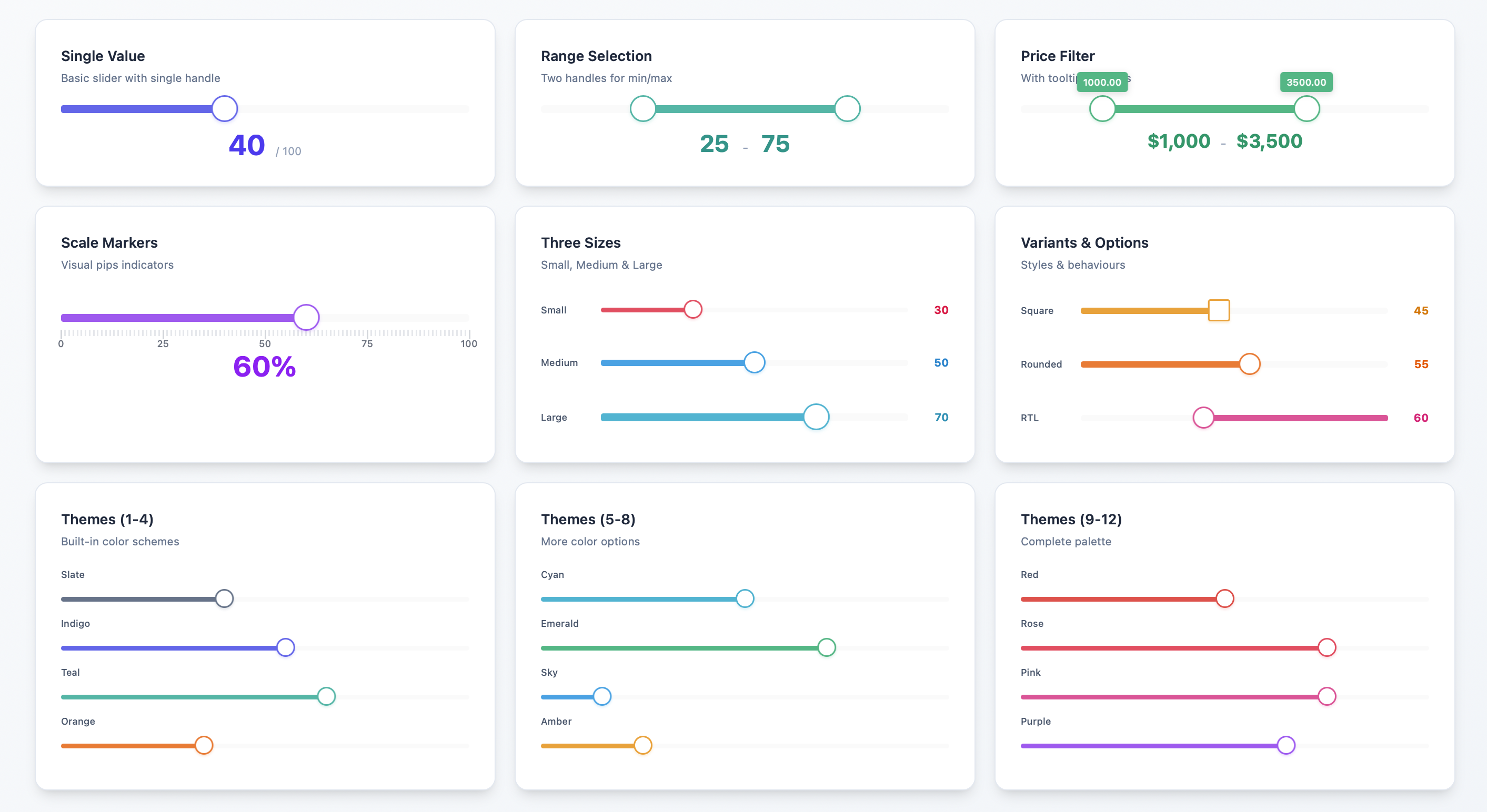Click the pink RTL slider handle
This screenshot has height=812, width=1487.
tap(1203, 417)
